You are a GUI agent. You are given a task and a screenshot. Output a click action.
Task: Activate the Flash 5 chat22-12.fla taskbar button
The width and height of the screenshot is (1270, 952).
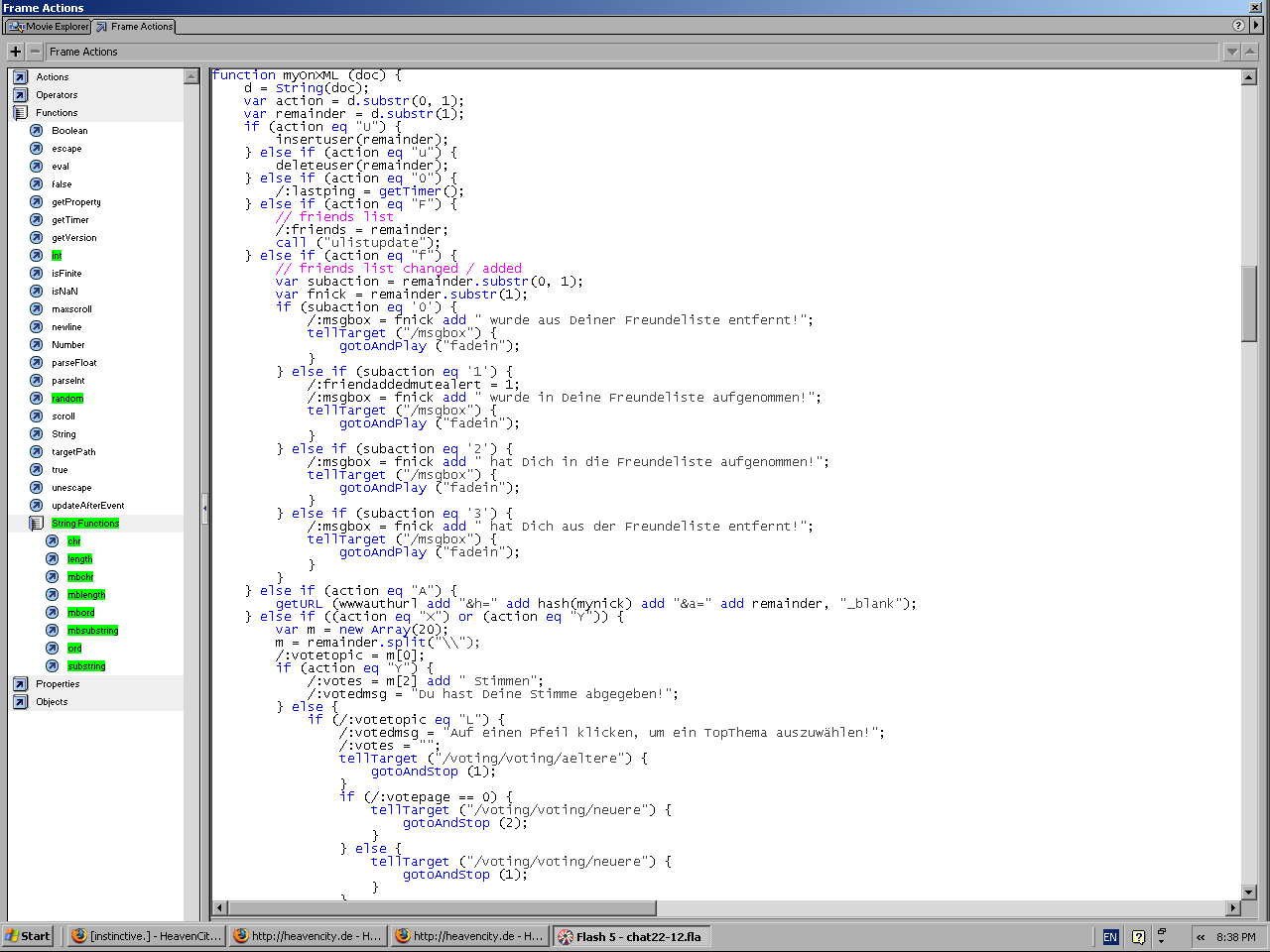pyautogui.click(x=630, y=936)
